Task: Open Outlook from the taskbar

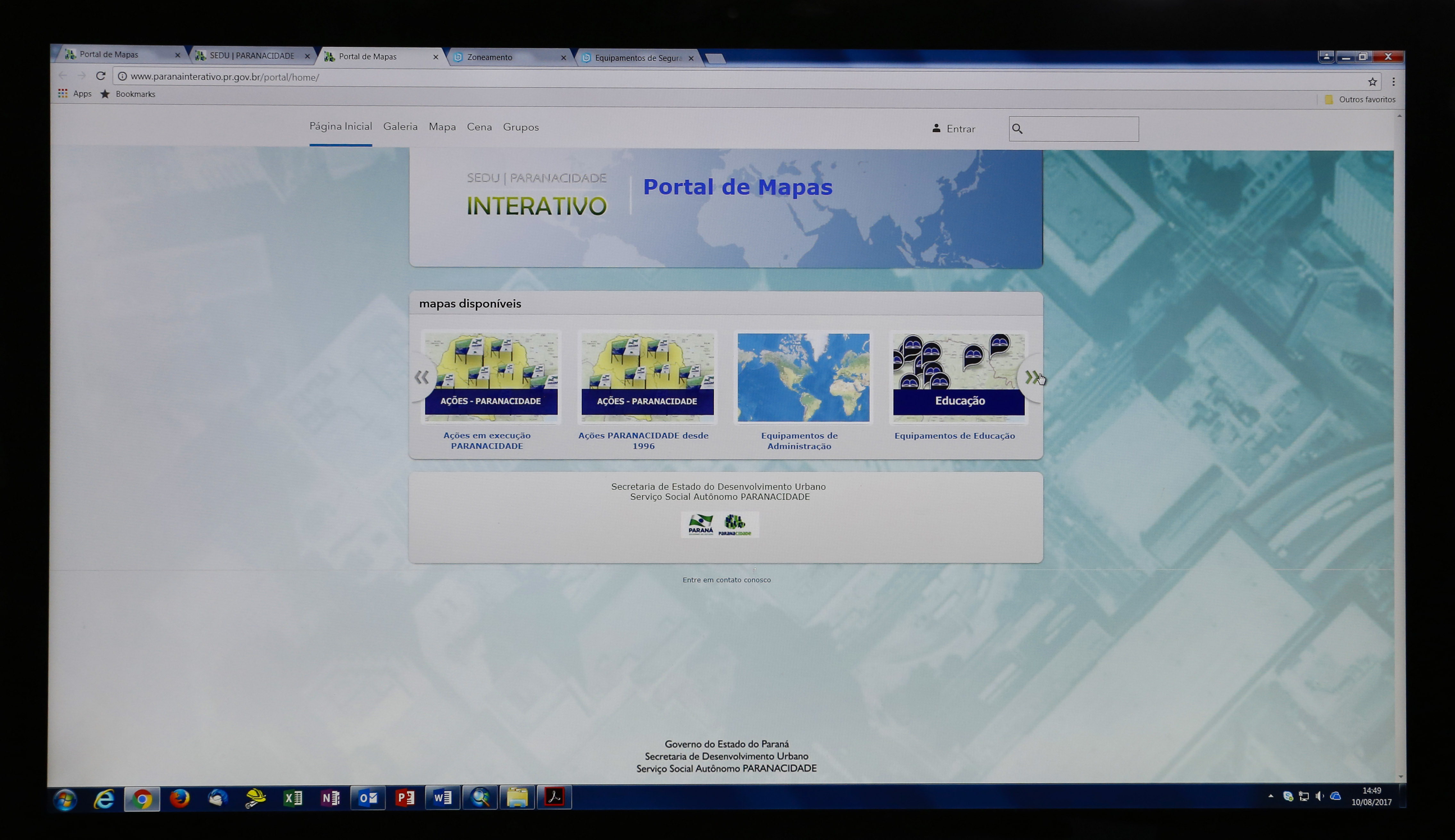Action: pos(368,798)
